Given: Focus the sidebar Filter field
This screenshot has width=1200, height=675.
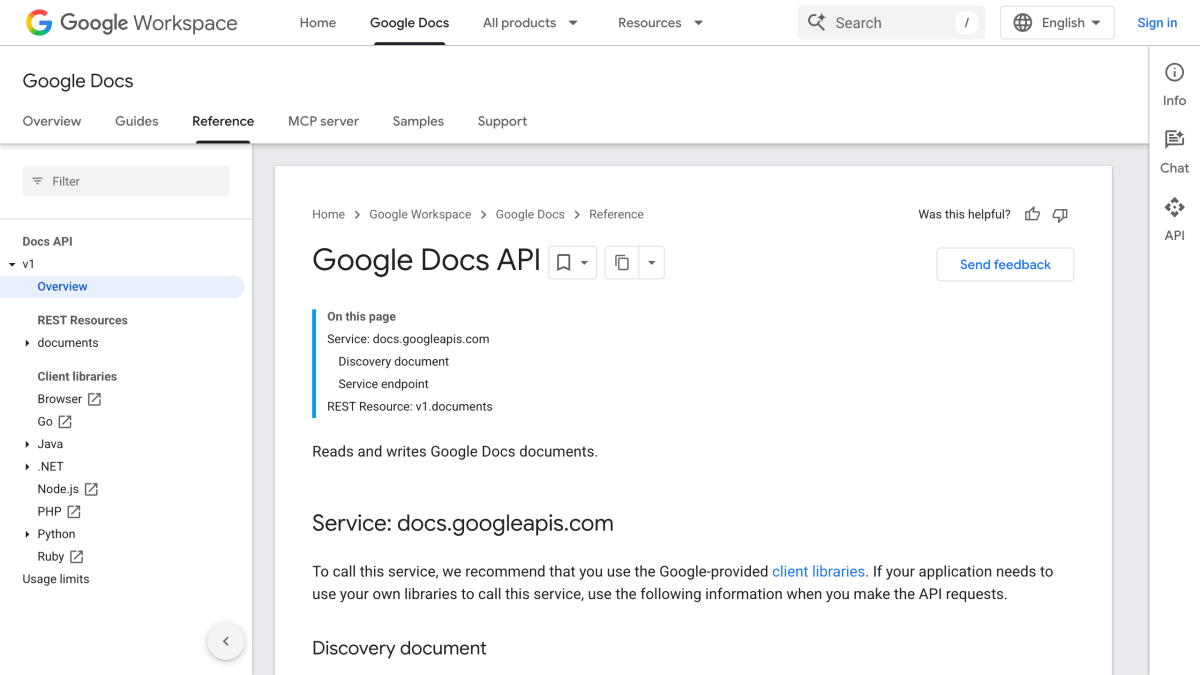Looking at the screenshot, I should click(x=126, y=181).
